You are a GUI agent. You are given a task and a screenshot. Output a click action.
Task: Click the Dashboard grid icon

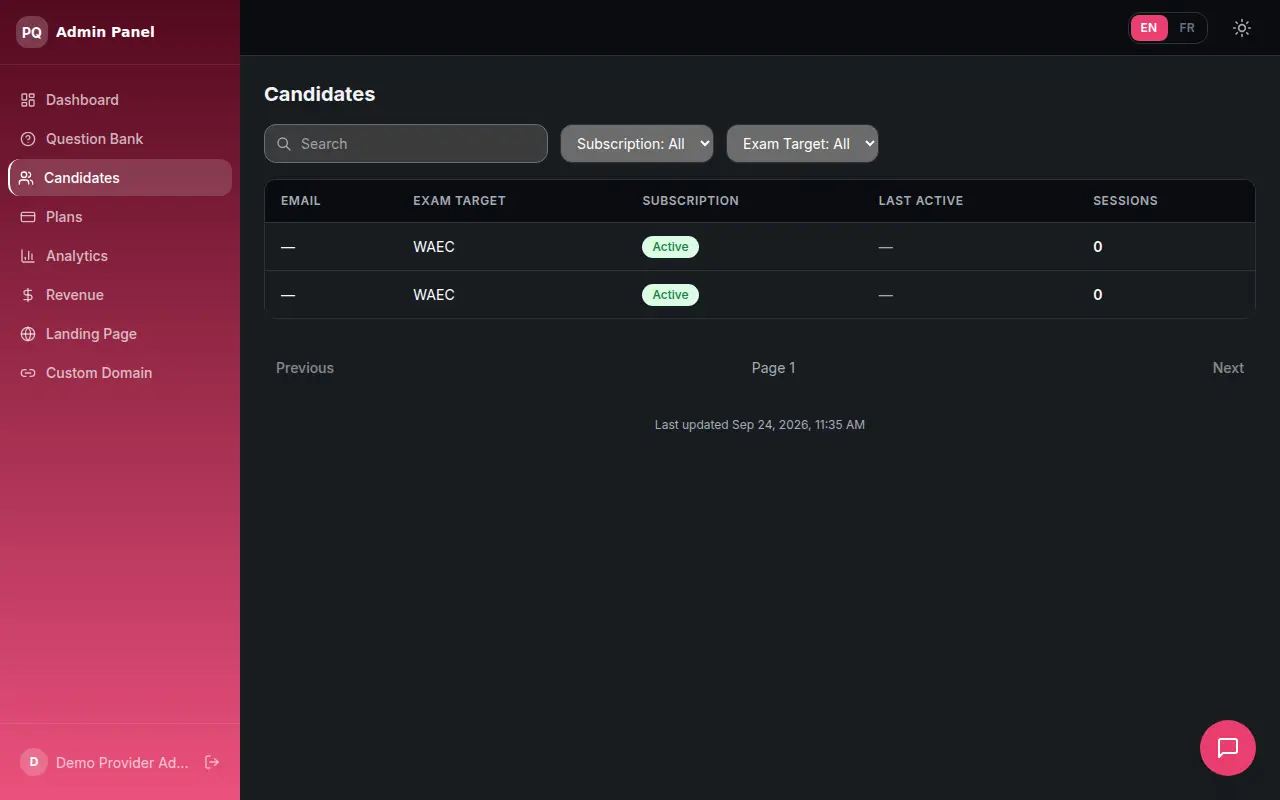point(28,100)
